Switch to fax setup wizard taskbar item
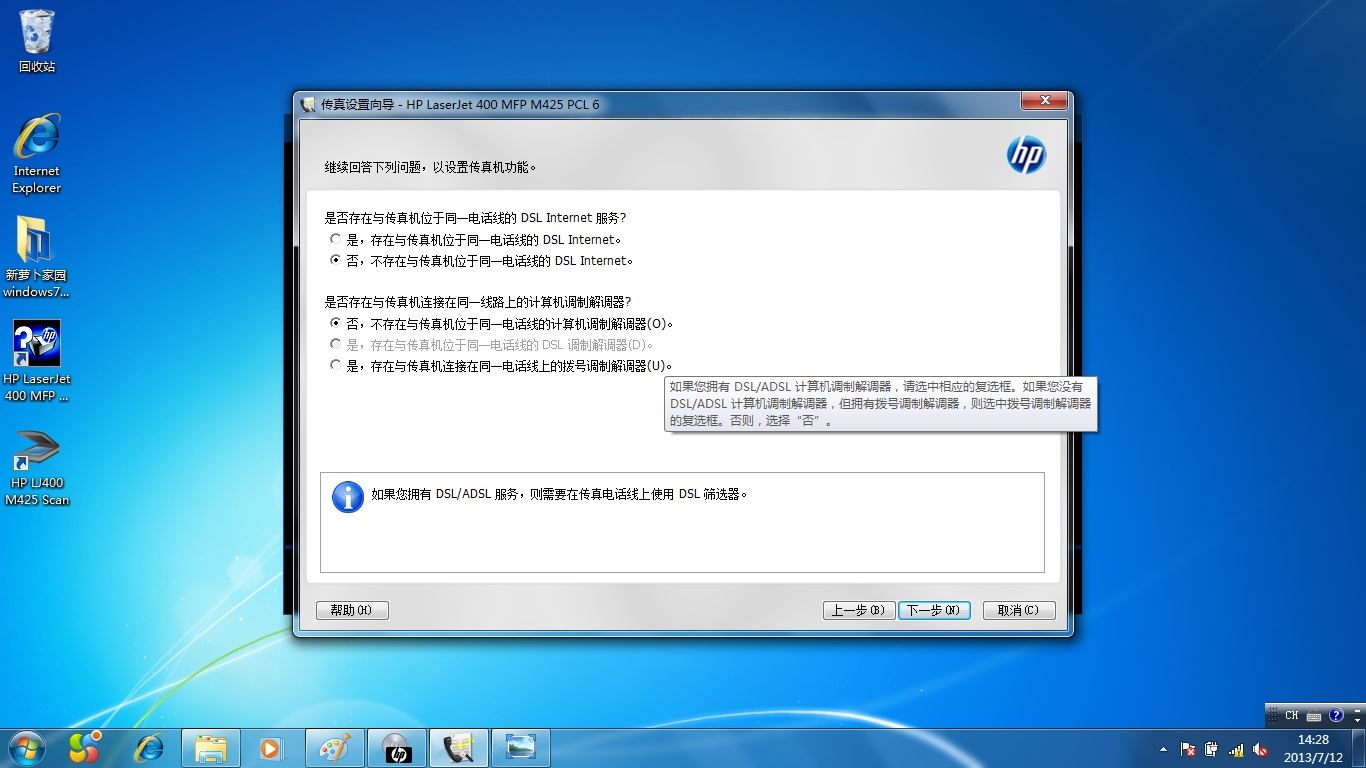 pyautogui.click(x=459, y=748)
